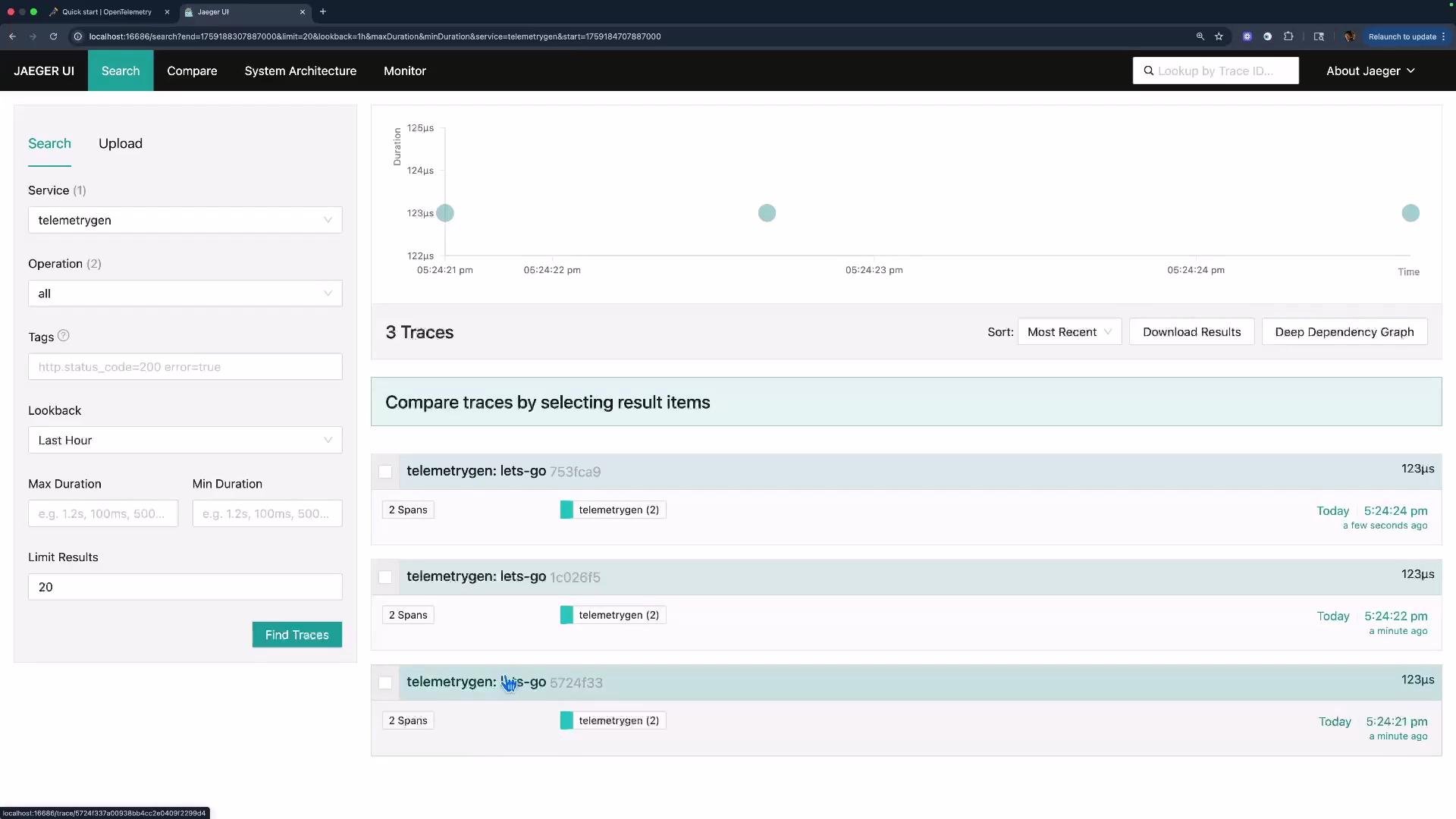
Task: Click the Download Results button
Action: pyautogui.click(x=1191, y=332)
